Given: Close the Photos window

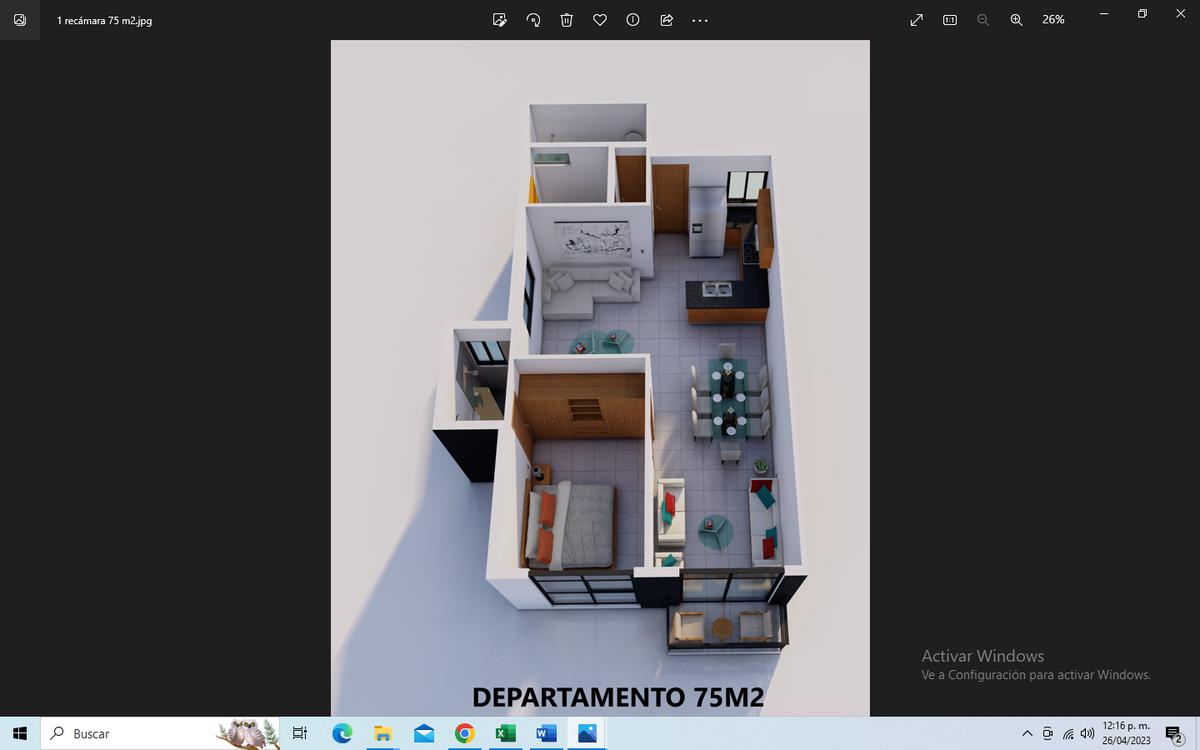Looking at the screenshot, I should pos(1180,14).
